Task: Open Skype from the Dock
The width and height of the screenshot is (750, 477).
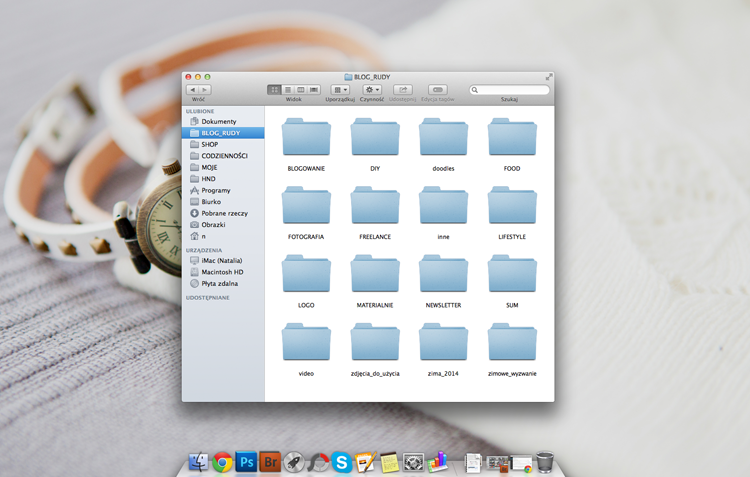Action: coord(342,462)
